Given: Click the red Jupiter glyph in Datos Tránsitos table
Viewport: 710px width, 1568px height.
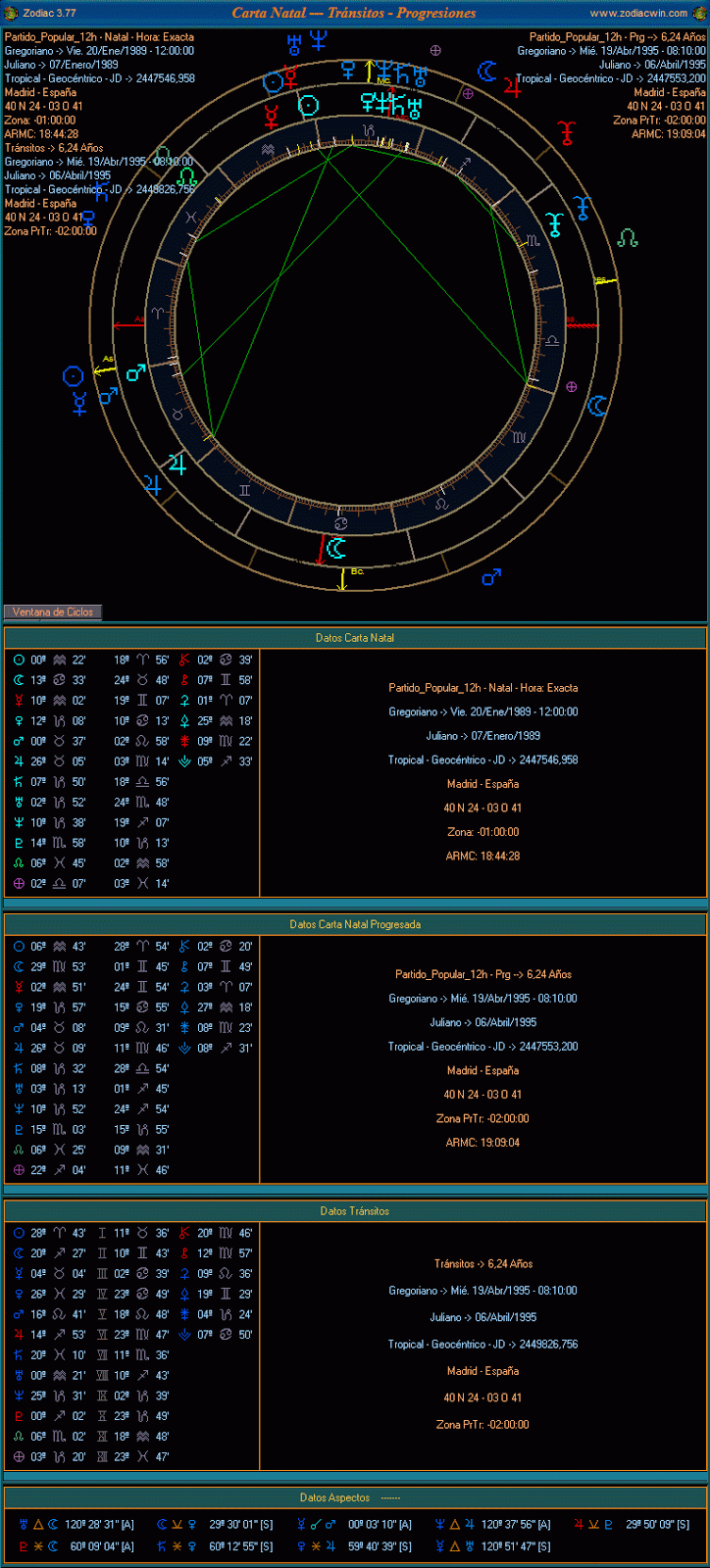Looking at the screenshot, I should (18, 1334).
